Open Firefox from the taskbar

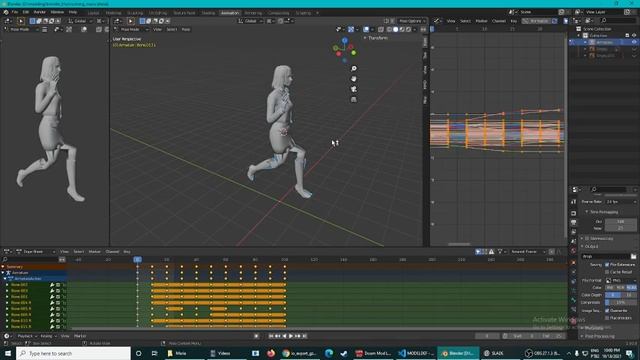point(271,353)
